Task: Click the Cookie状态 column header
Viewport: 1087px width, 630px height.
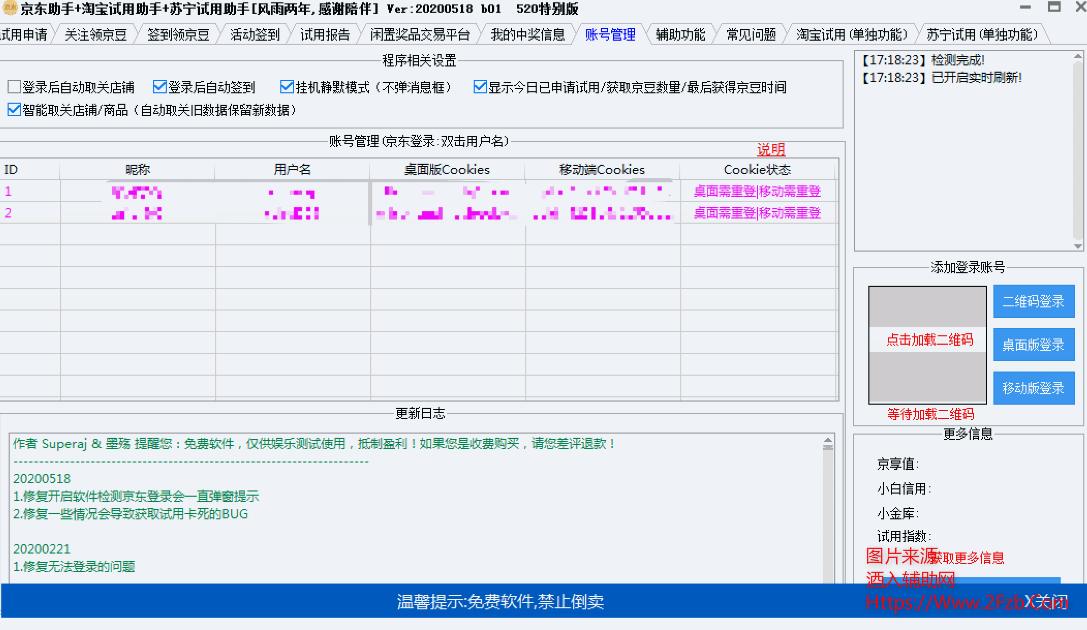Action: [x=758, y=170]
